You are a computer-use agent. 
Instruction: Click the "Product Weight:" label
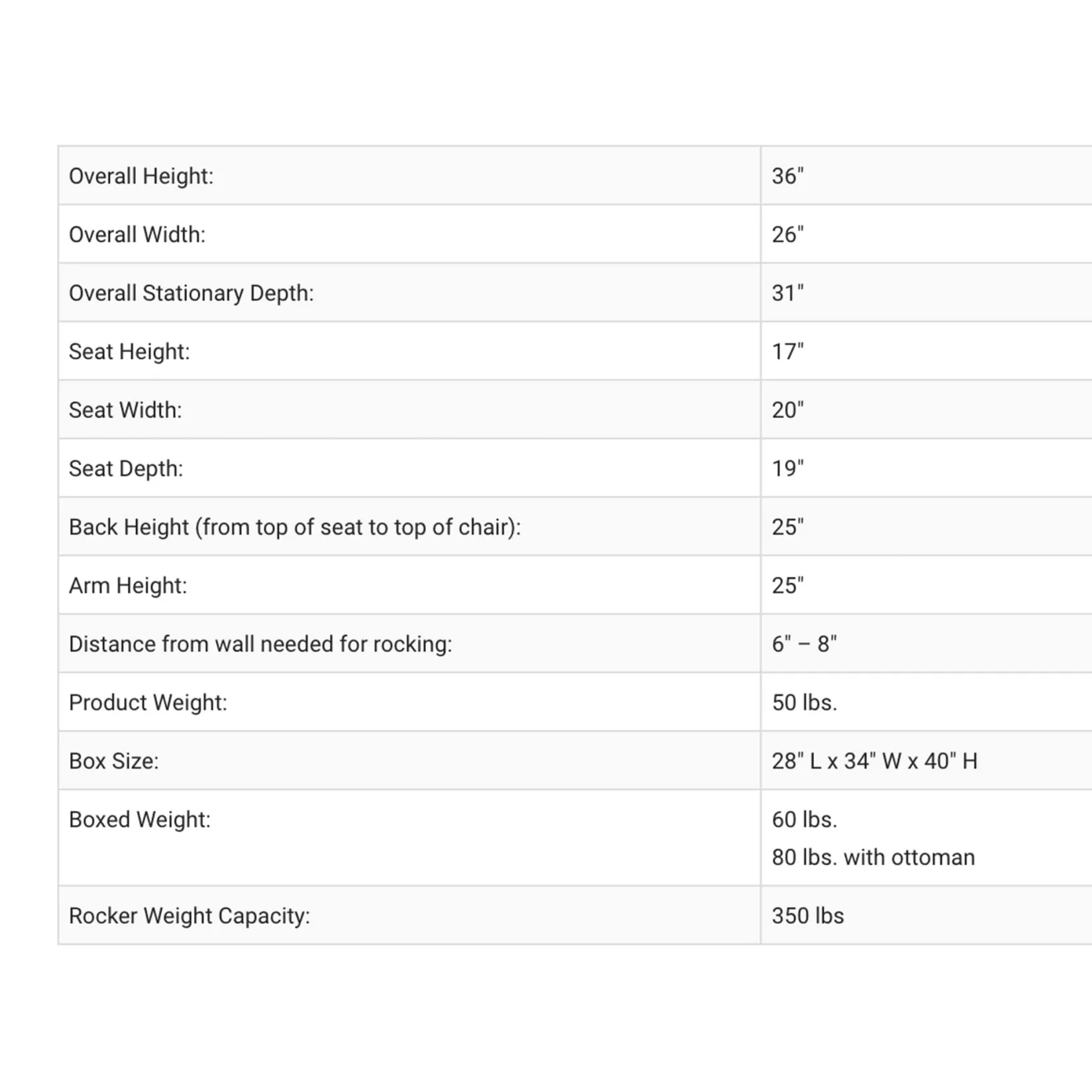click(148, 702)
